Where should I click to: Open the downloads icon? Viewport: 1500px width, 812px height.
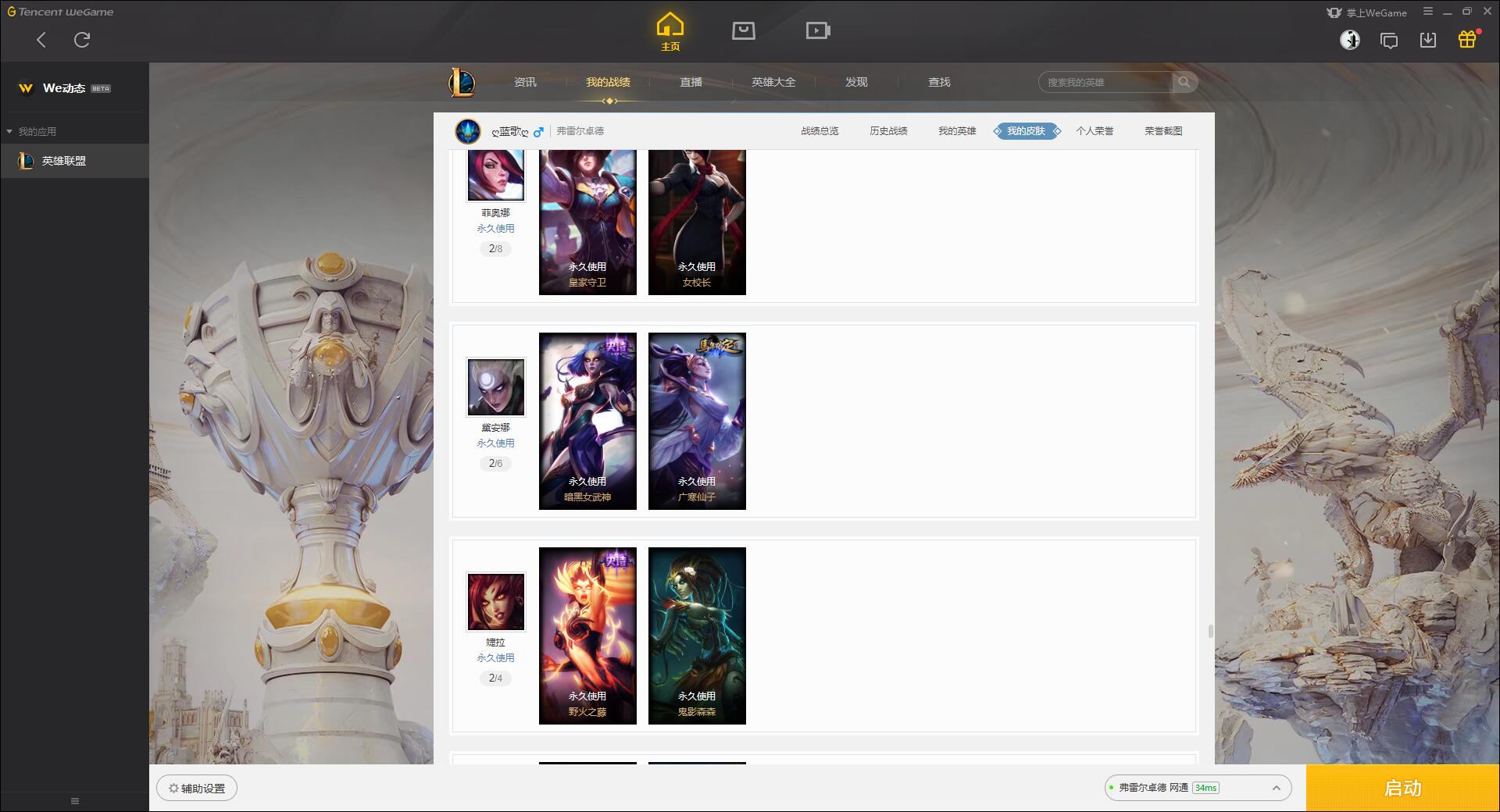(1428, 40)
